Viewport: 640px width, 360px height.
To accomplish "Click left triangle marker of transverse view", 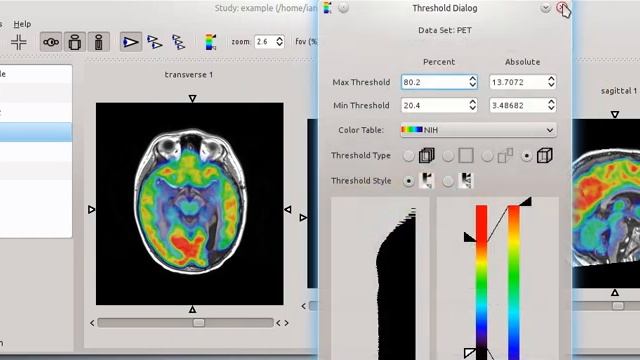I will point(91,209).
